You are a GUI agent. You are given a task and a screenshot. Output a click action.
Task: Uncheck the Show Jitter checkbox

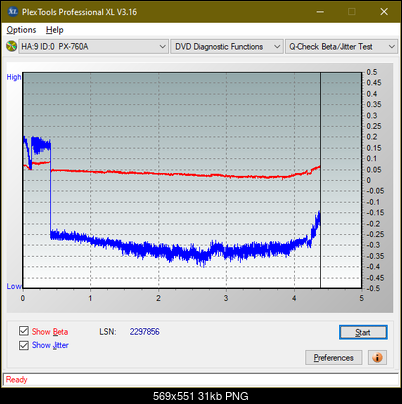tap(24, 345)
